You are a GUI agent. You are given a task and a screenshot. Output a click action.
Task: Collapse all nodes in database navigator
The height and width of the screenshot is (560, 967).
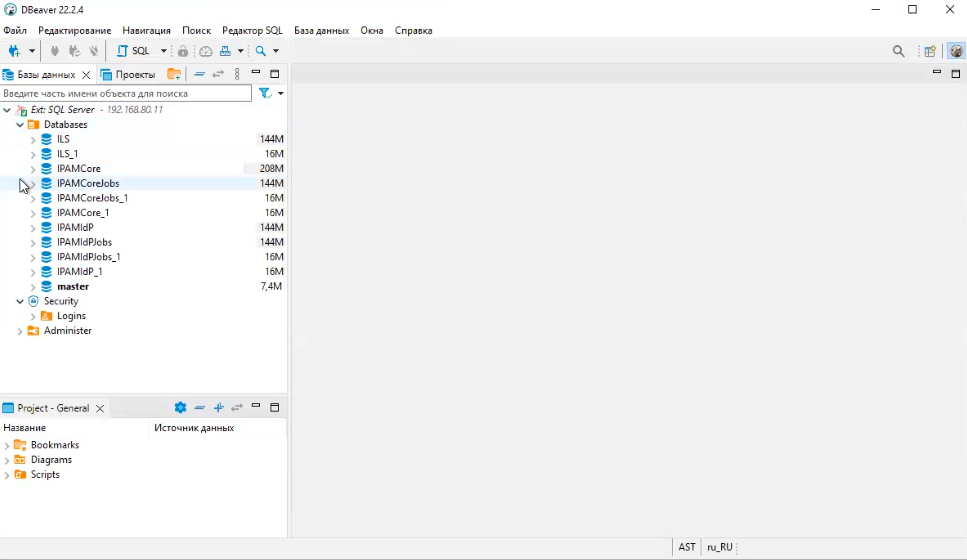click(x=199, y=74)
